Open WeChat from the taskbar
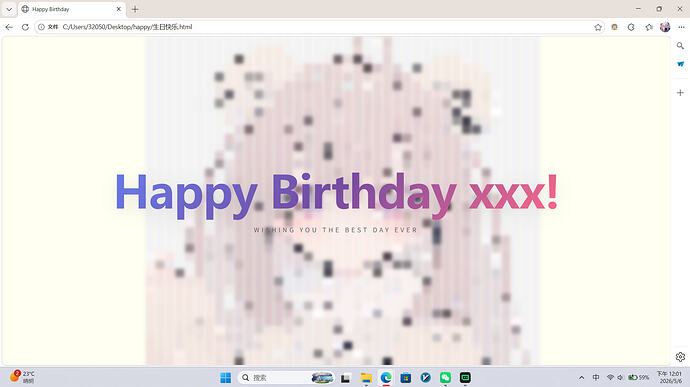 (x=445, y=378)
